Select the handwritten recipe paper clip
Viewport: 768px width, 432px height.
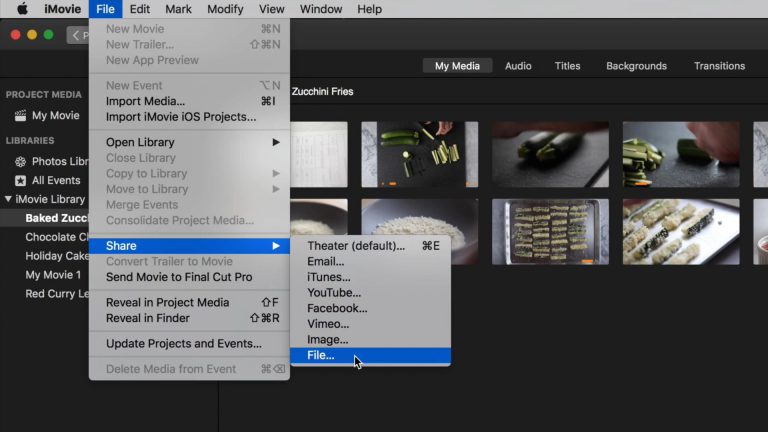(319, 154)
